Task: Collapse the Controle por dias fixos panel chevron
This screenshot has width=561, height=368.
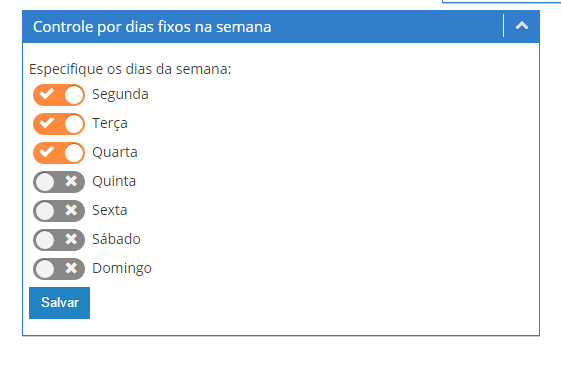Action: pyautogui.click(x=522, y=26)
